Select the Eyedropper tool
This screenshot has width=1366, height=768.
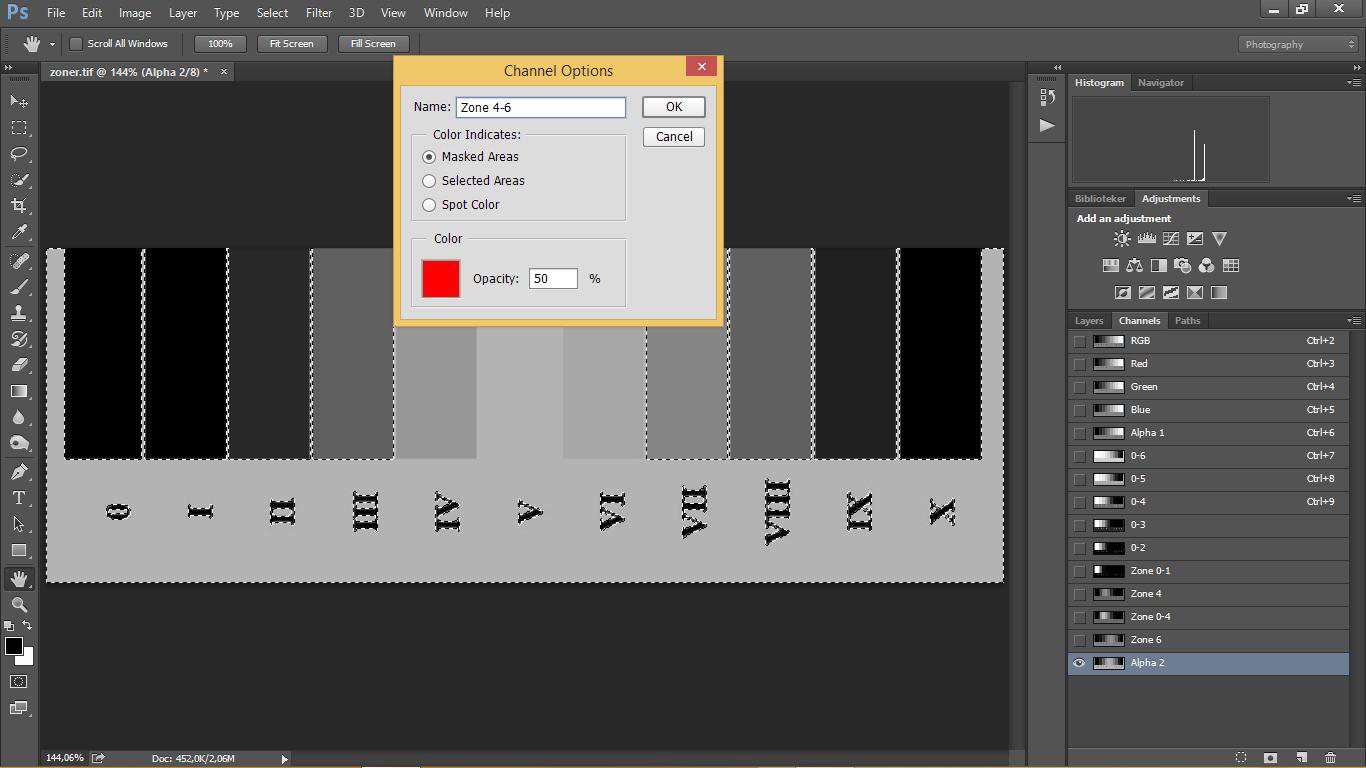click(19, 232)
